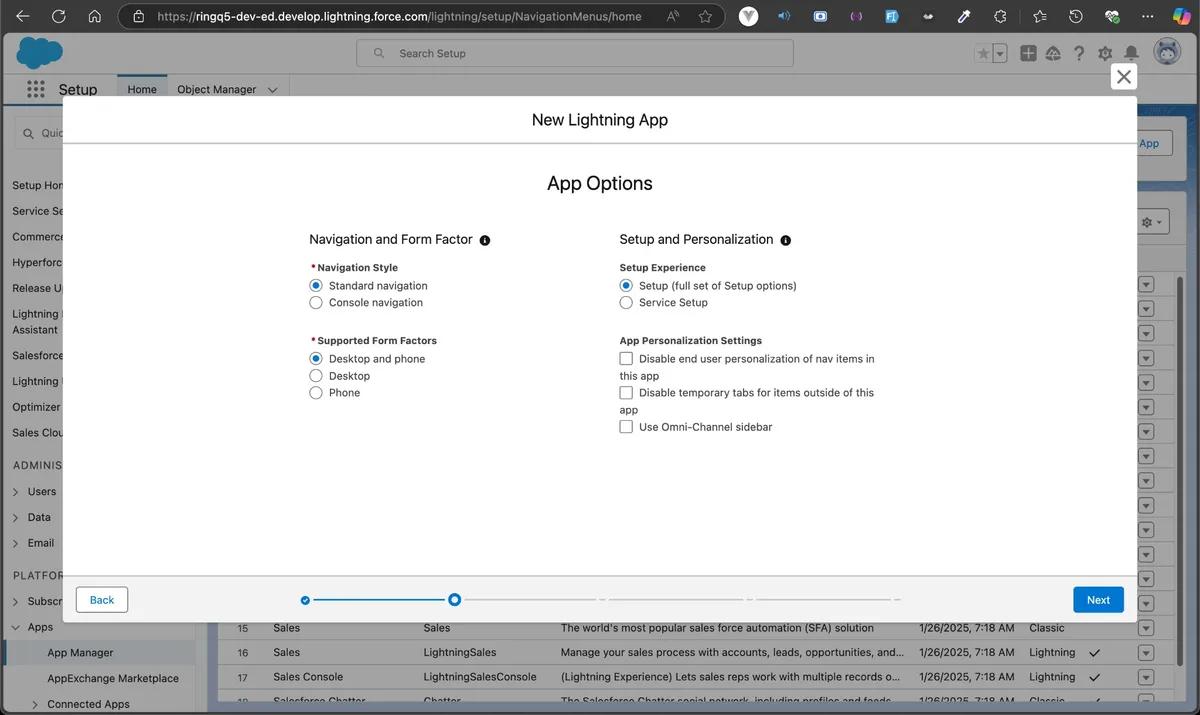Open the favorites list dropdown arrow
Image resolution: width=1200 pixels, height=715 pixels.
click(x=1000, y=53)
